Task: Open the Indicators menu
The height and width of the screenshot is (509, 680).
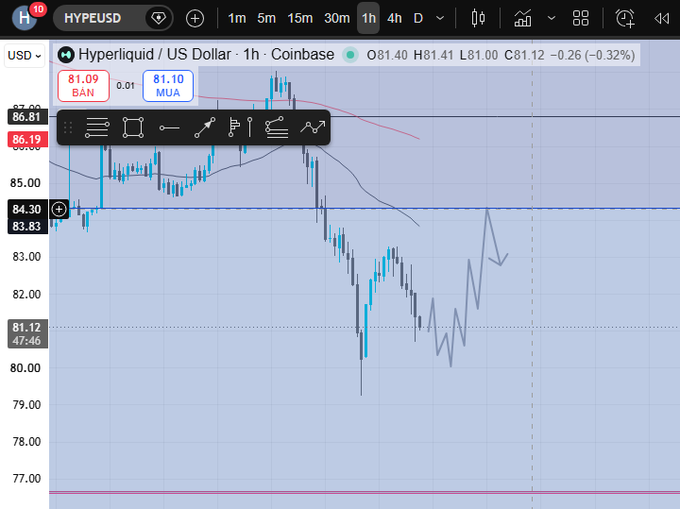Action: [x=523, y=18]
